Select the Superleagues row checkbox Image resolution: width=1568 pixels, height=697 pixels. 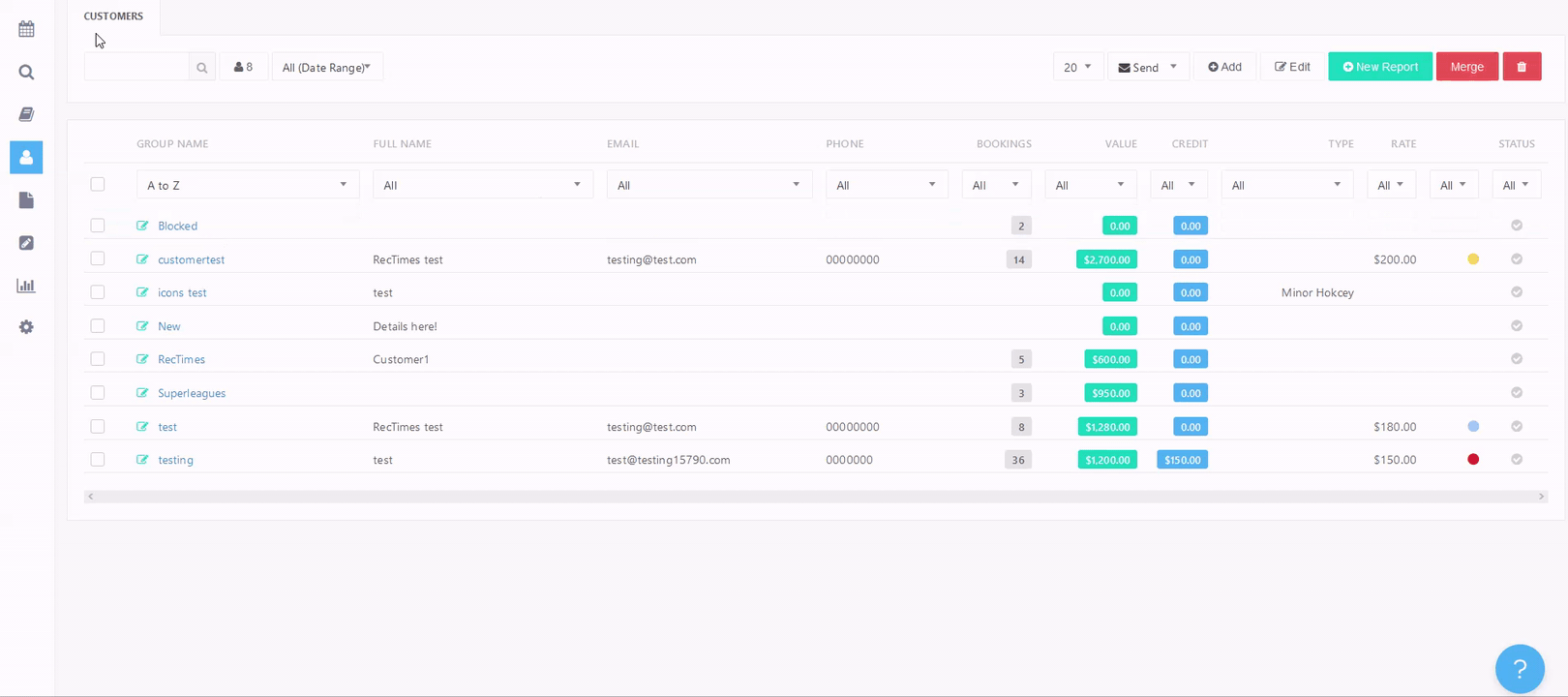pos(98,393)
